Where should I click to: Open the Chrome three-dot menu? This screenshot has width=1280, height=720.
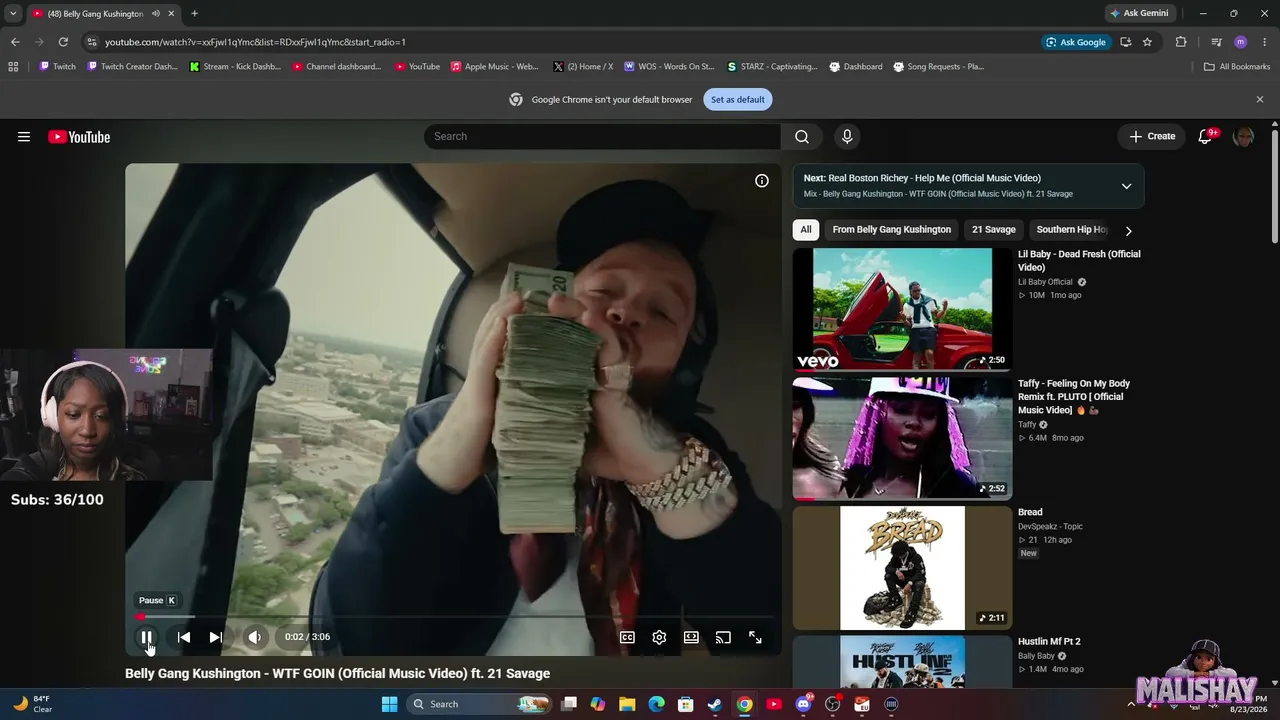point(1264,42)
